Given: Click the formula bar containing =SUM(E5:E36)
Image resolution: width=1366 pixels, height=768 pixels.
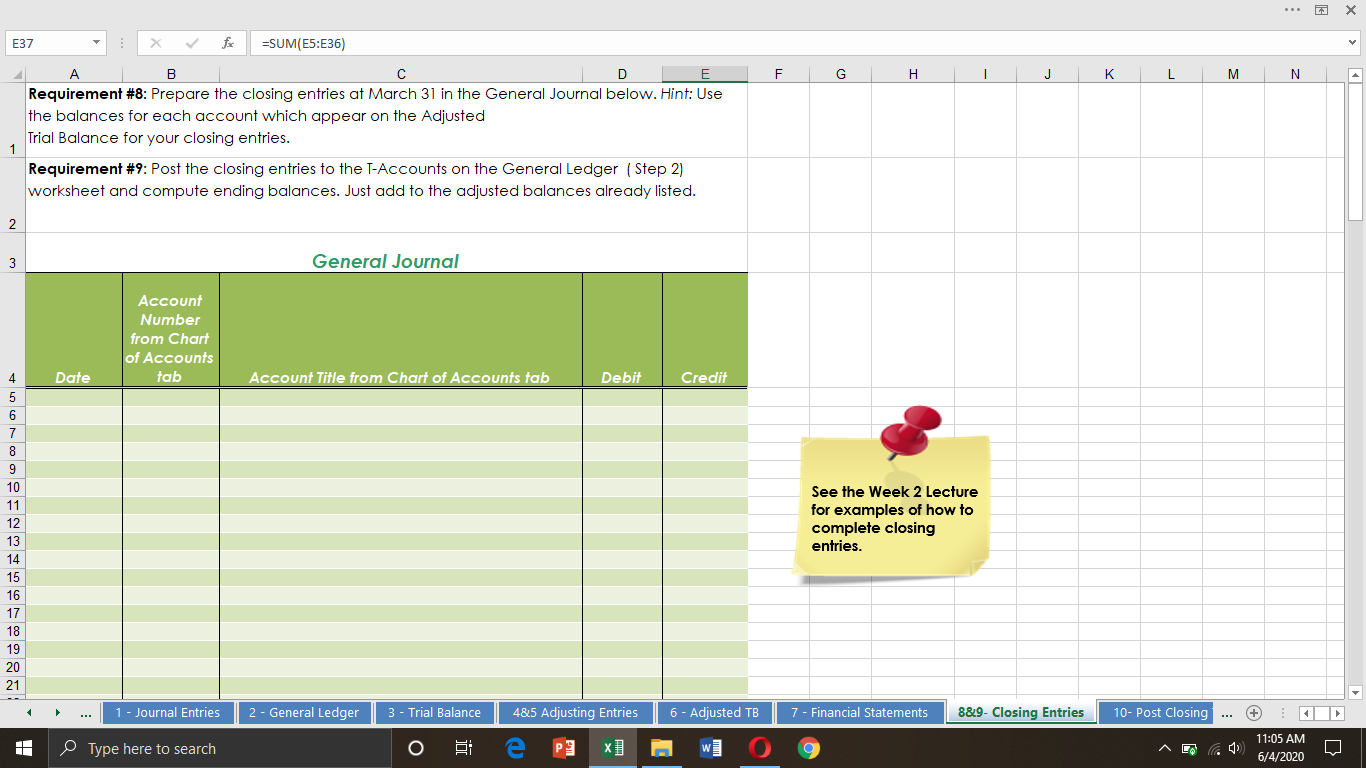Looking at the screenshot, I should (x=795, y=43).
